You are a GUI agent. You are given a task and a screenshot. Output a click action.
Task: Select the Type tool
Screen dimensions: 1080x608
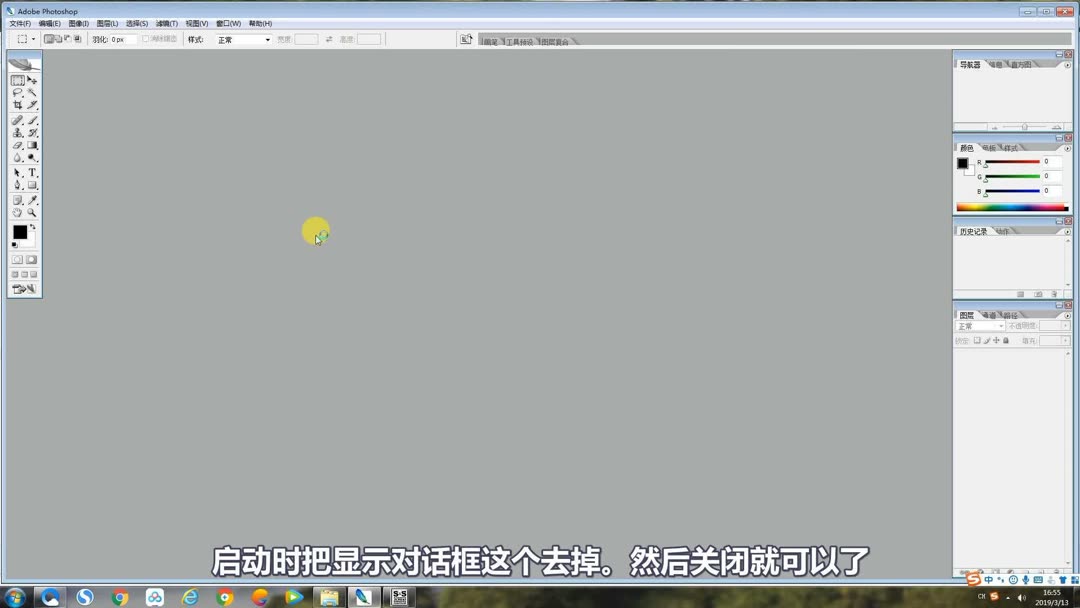coord(30,172)
